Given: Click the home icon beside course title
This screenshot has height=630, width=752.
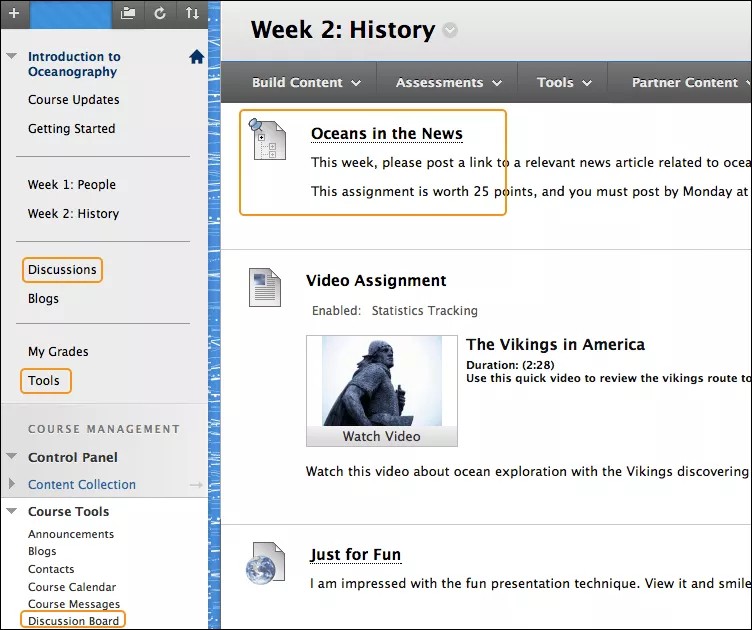Looking at the screenshot, I should tap(196, 58).
